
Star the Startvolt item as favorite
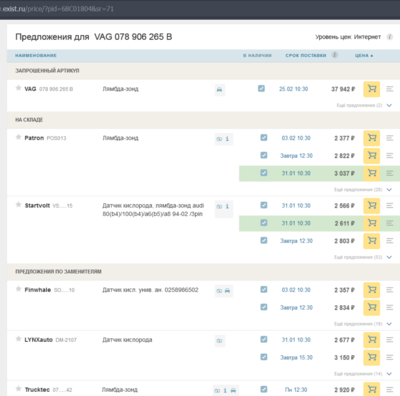pyautogui.click(x=18, y=205)
